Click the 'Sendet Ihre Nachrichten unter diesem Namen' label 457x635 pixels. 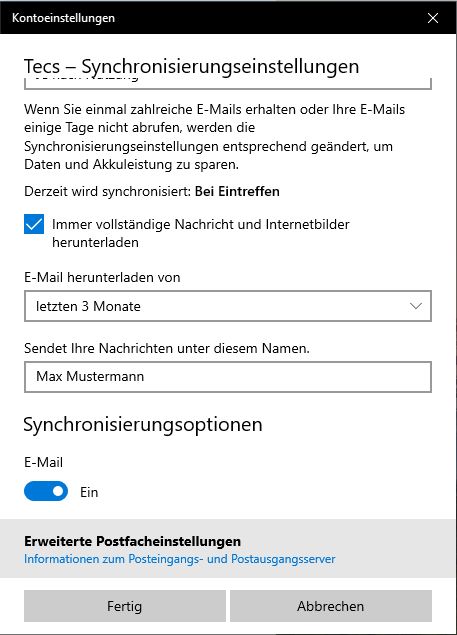pos(167,348)
